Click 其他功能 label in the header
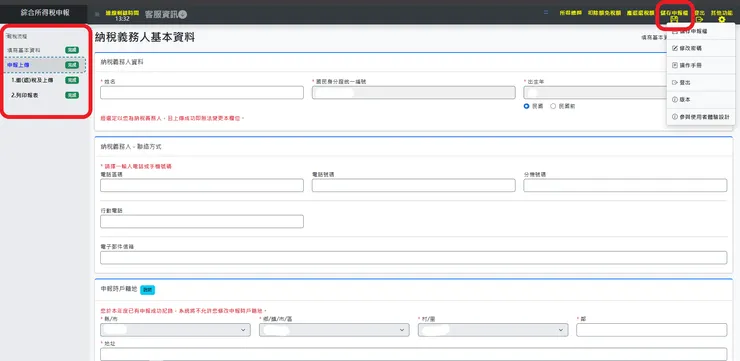 tap(722, 12)
